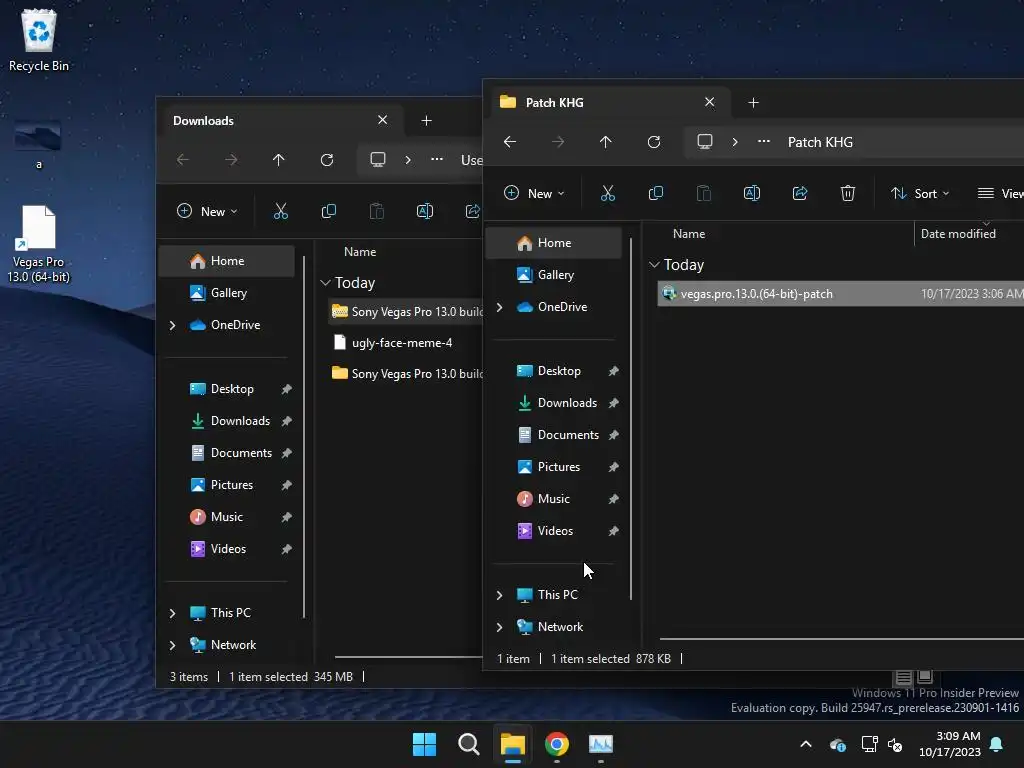Click Share icon in Patch KHG window
Screen dimensions: 1024x768
(799, 193)
